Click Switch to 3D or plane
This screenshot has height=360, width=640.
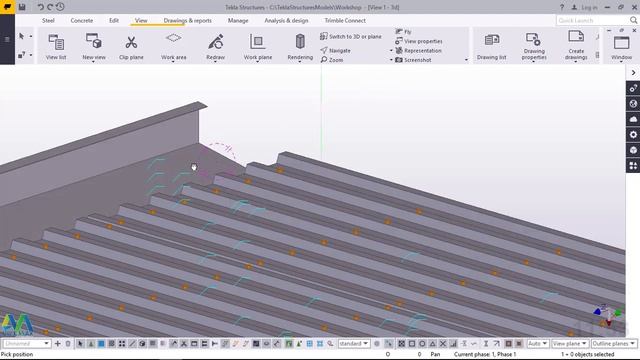click(351, 36)
